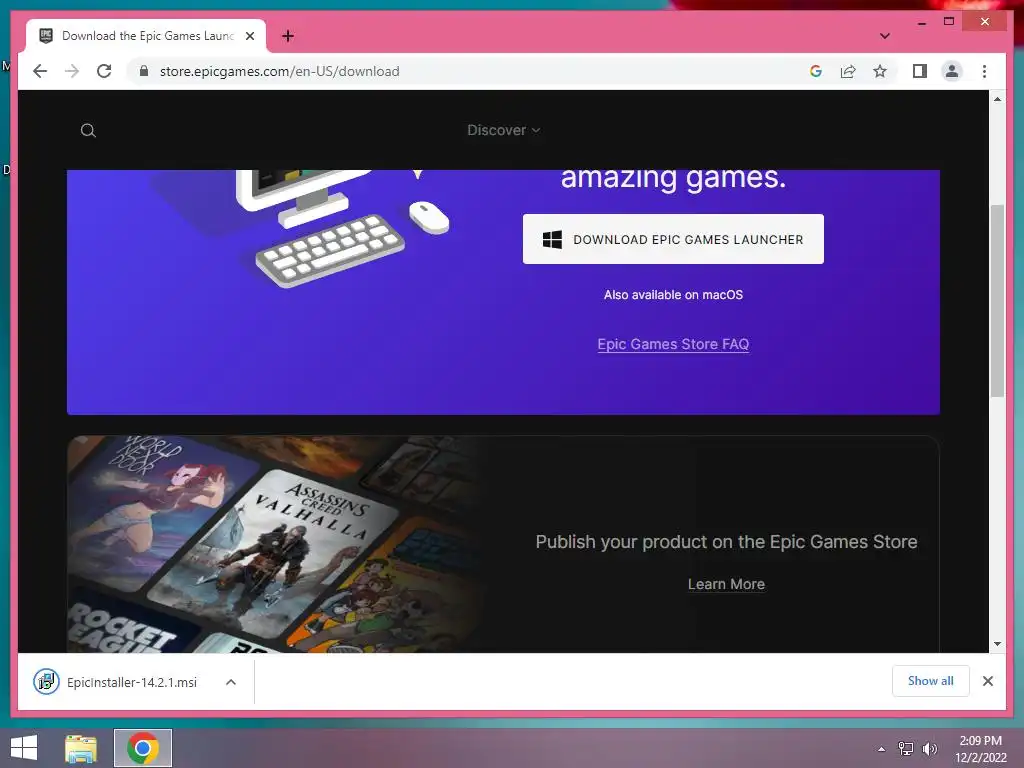Bookmark this page with star icon
Image resolution: width=1024 pixels, height=768 pixels.
click(880, 71)
